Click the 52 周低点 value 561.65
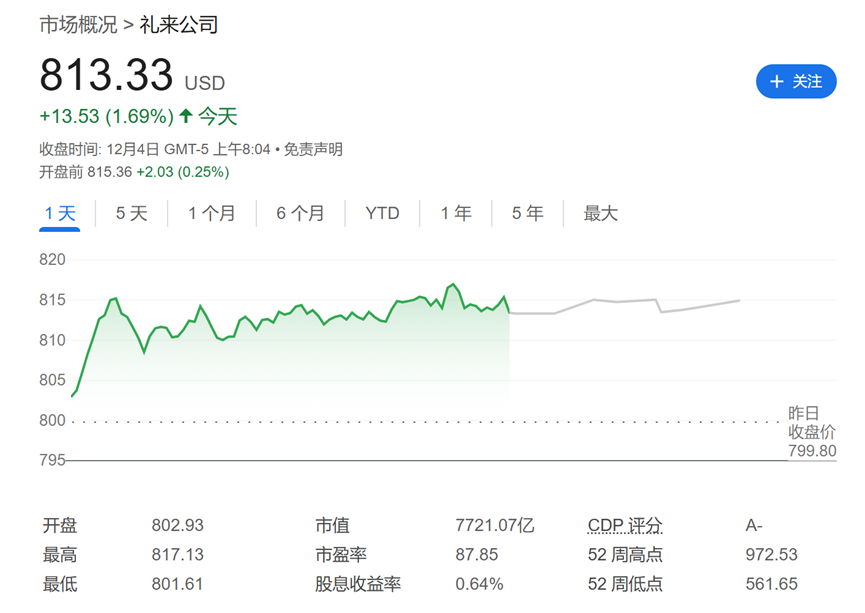Image resolution: width=865 pixels, height=613 pixels. 771,584
